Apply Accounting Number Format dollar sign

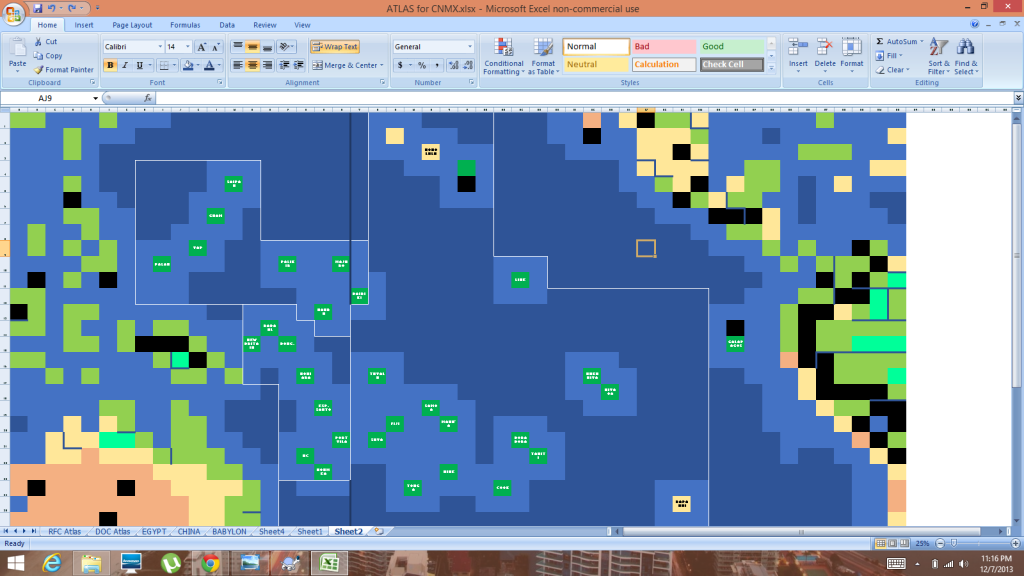(400, 65)
